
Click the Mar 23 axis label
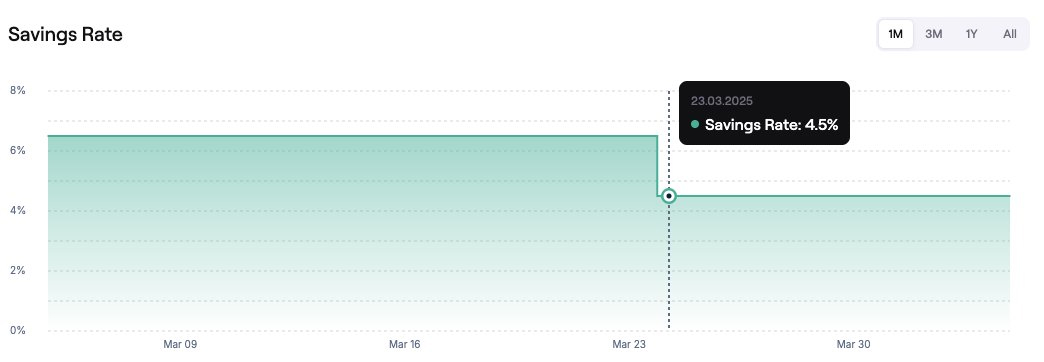[629, 345]
